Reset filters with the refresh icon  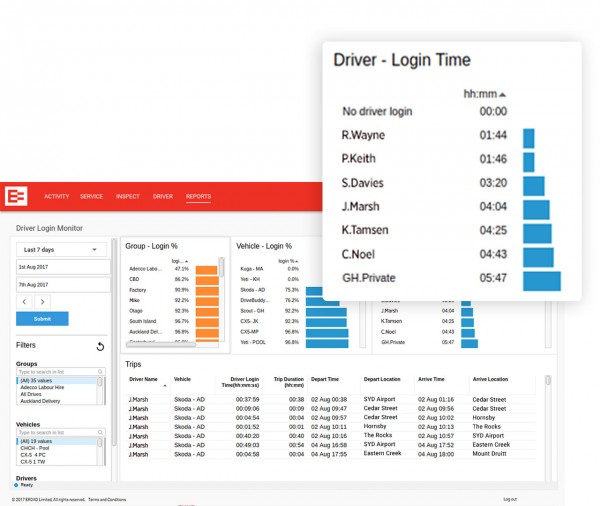[100, 347]
